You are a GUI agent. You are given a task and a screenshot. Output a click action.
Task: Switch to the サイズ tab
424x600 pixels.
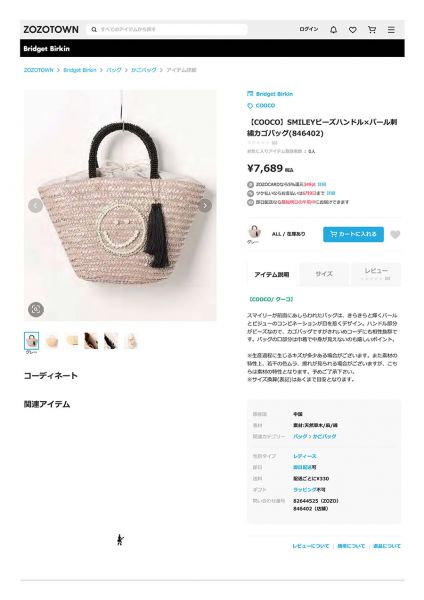tap(324, 274)
